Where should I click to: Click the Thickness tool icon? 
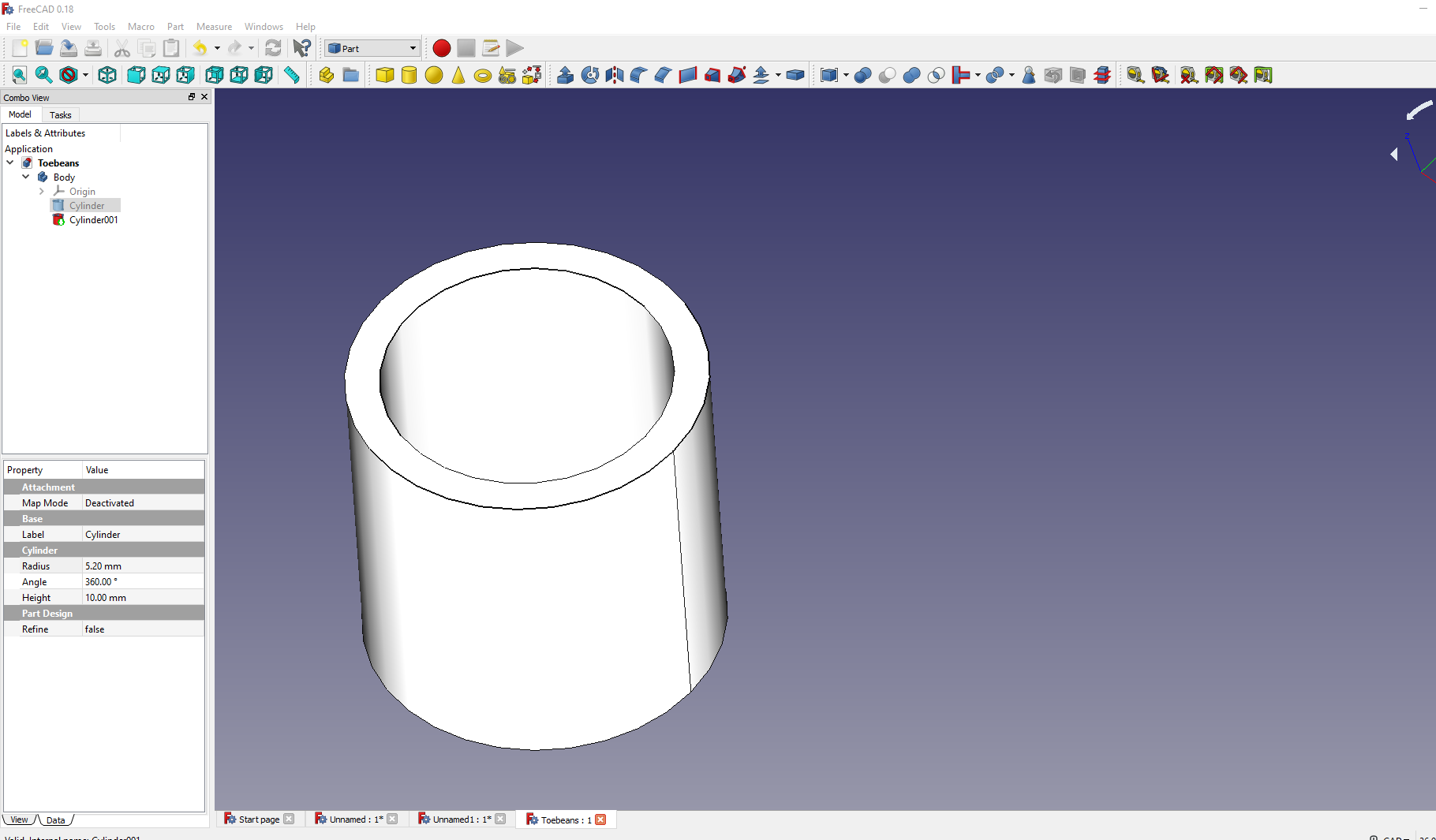(x=795, y=75)
